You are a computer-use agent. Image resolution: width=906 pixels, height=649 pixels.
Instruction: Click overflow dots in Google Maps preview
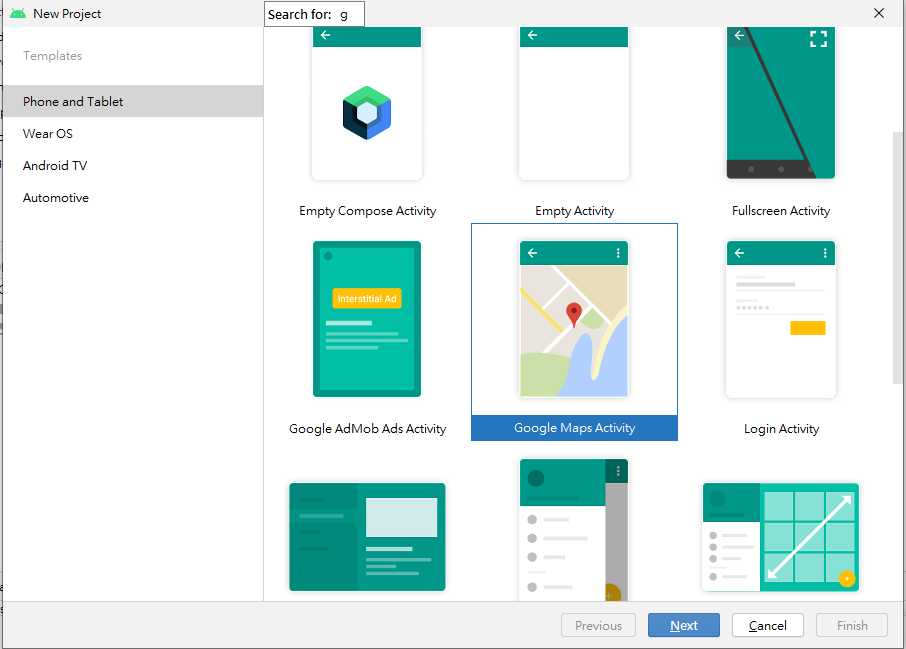[618, 253]
